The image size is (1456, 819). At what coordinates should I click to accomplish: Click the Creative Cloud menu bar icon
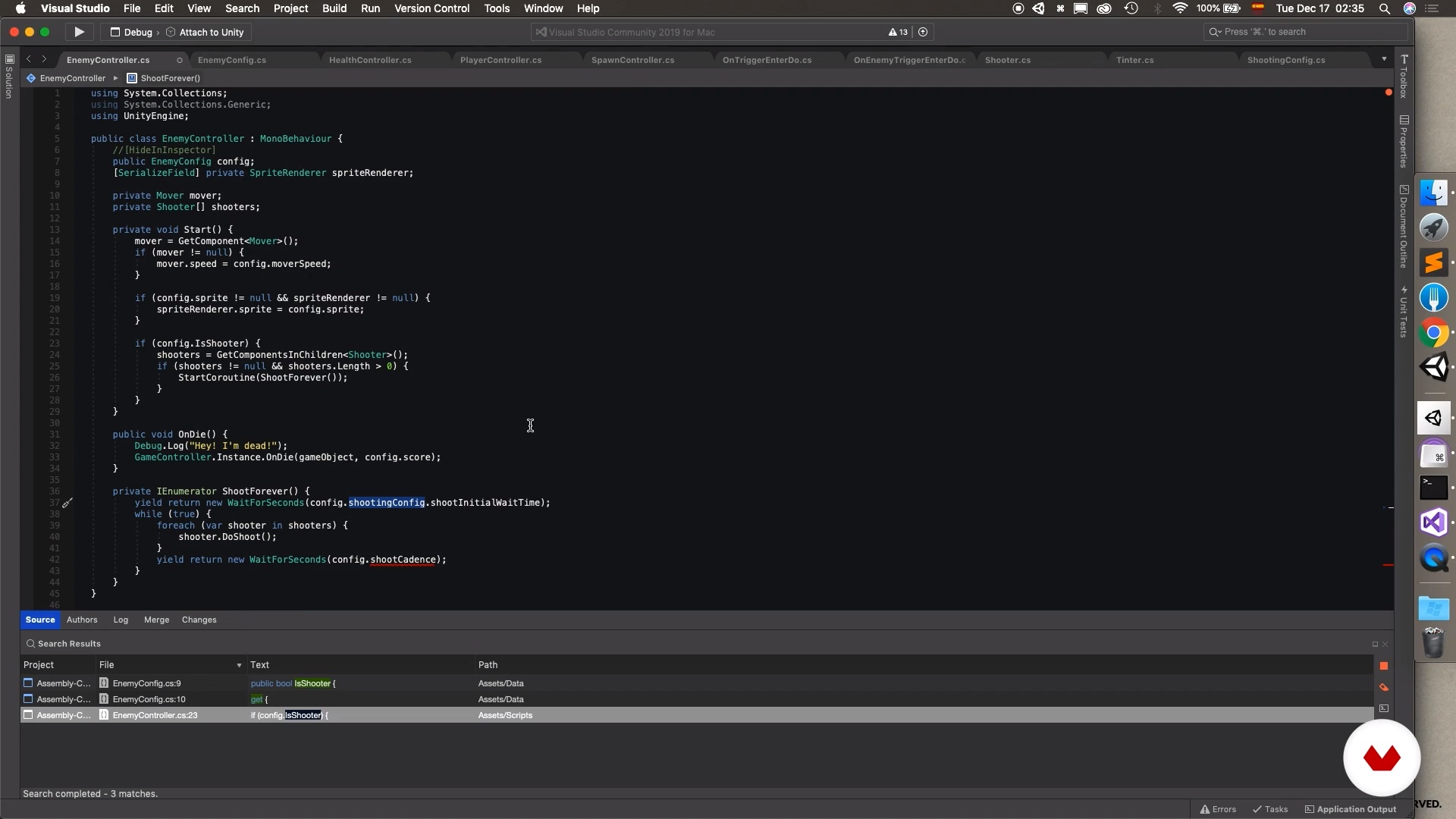pyautogui.click(x=1104, y=8)
